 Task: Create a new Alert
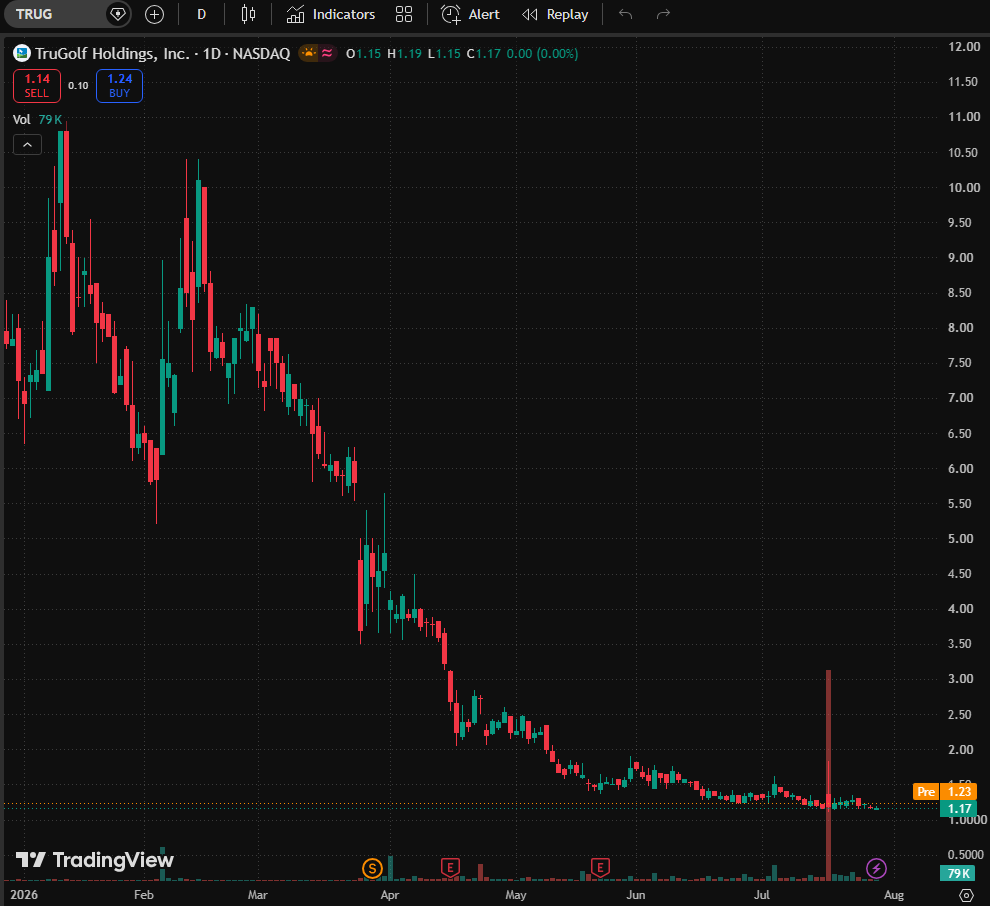point(470,14)
